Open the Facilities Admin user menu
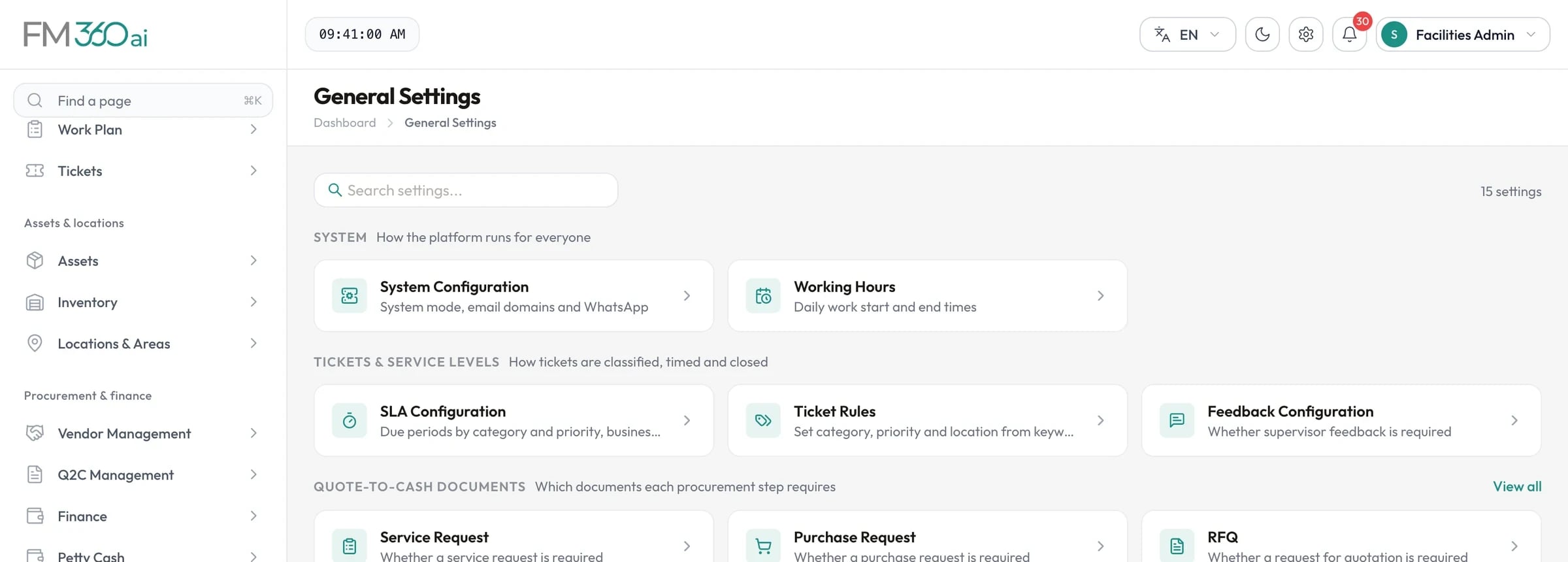 pos(1463,35)
